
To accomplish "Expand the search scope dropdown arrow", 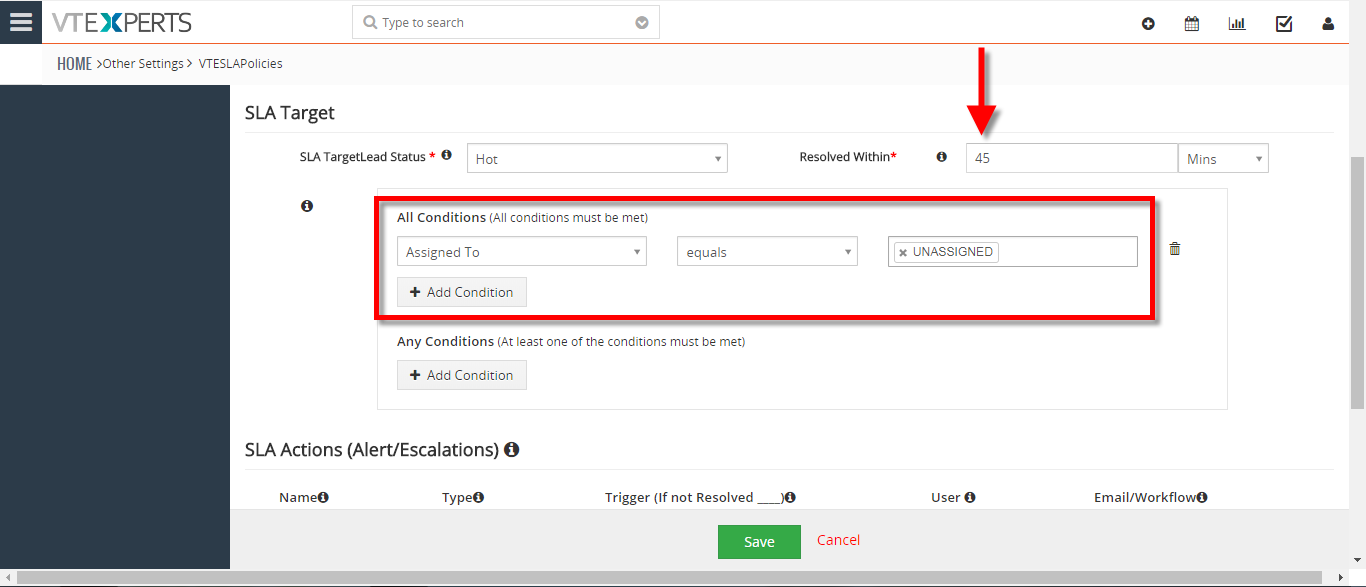I will [642, 22].
